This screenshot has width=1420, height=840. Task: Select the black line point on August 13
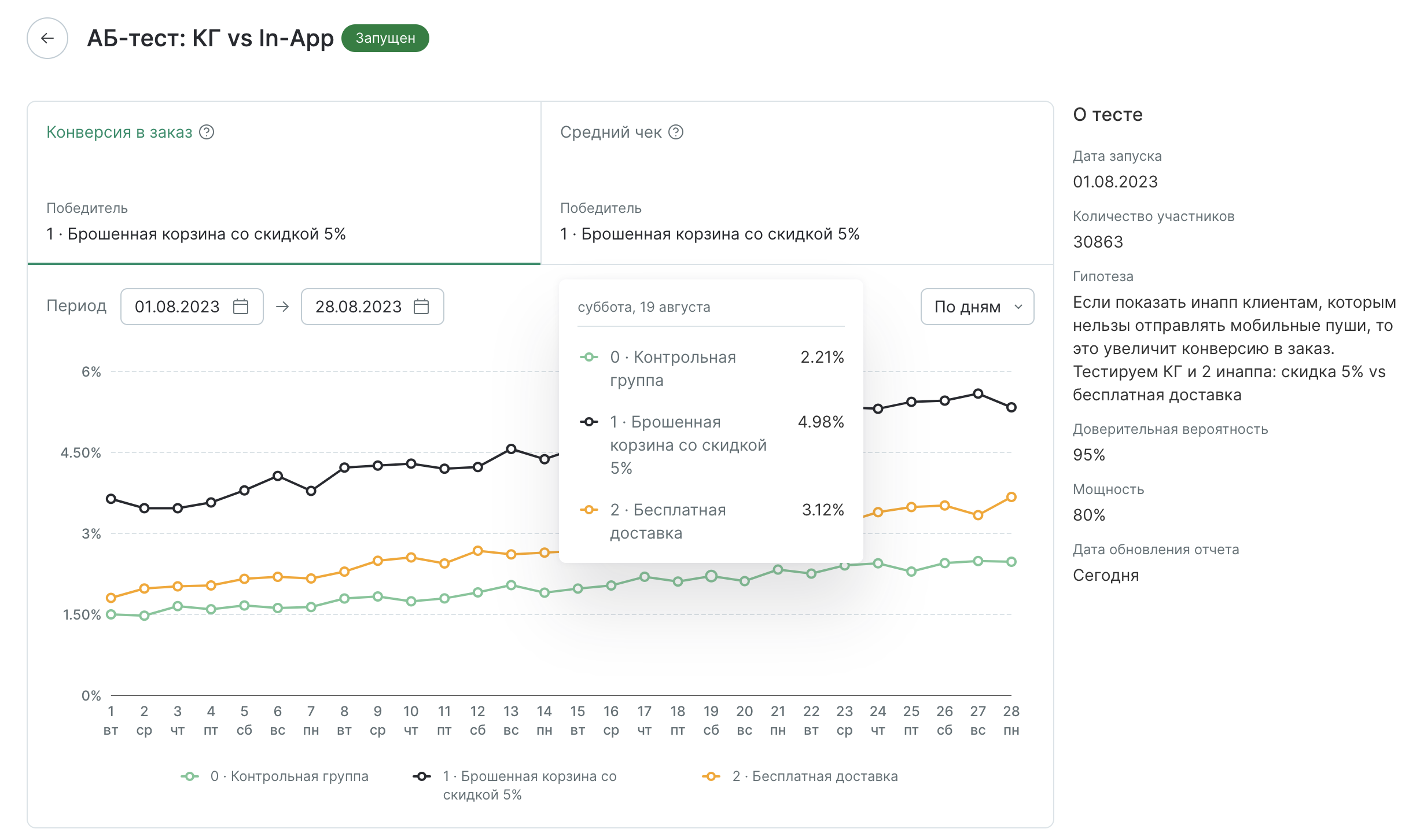pos(511,449)
